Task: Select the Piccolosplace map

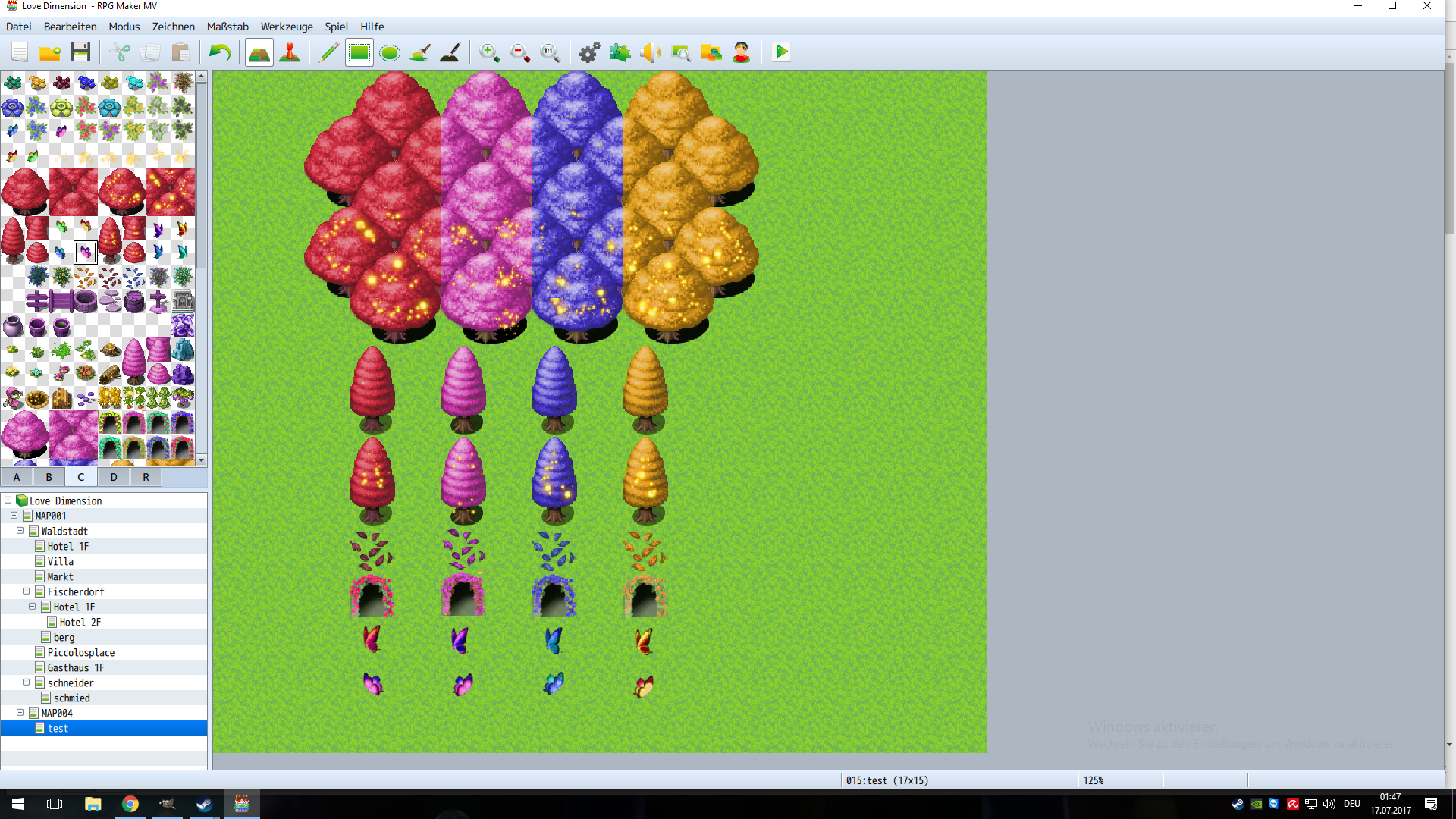Action: coord(81,652)
